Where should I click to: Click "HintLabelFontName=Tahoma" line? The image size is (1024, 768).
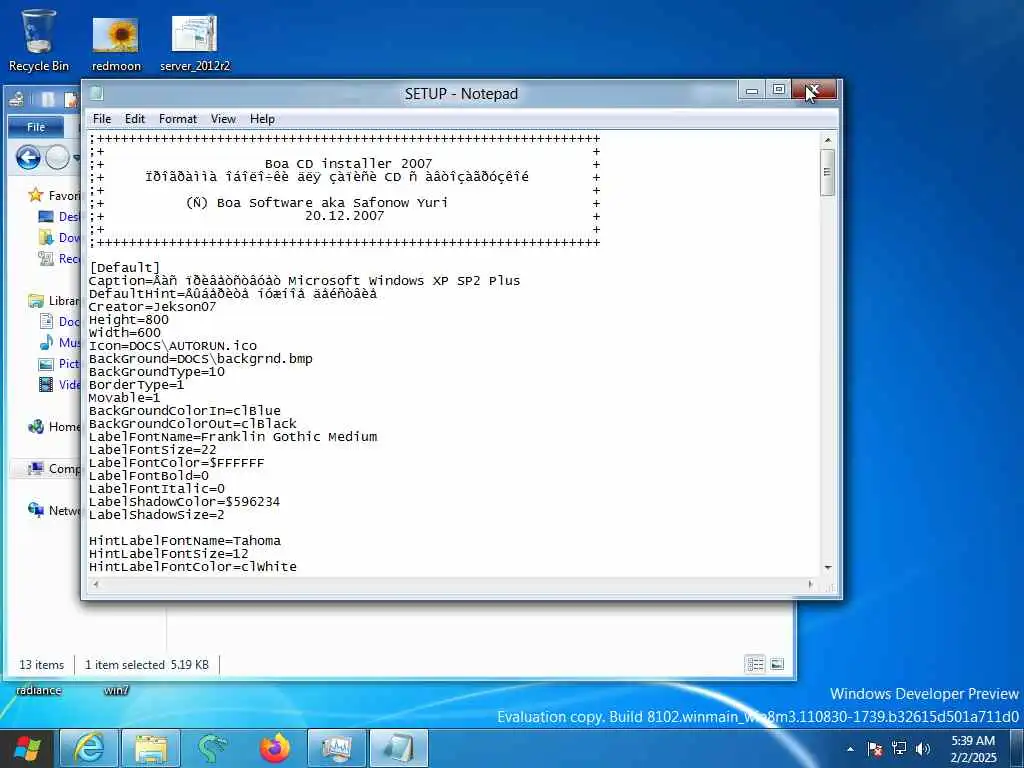click(185, 541)
